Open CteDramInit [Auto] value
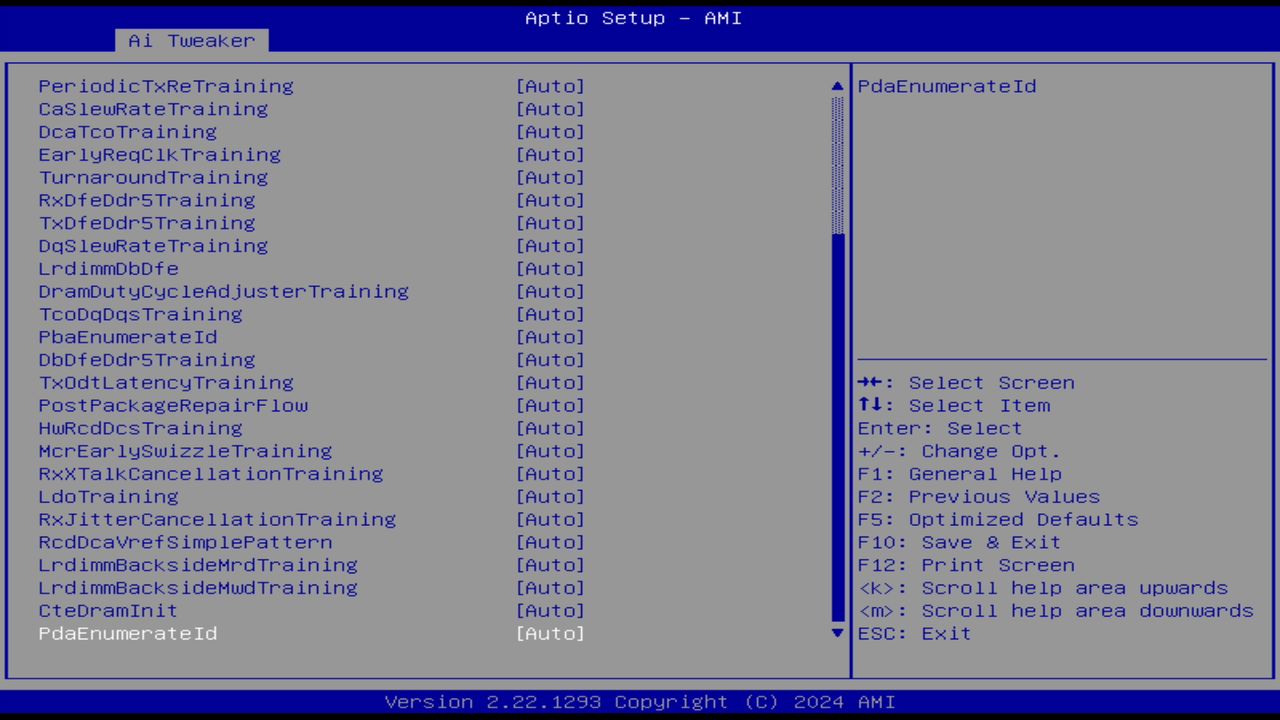The height and width of the screenshot is (720, 1280). (x=550, y=611)
